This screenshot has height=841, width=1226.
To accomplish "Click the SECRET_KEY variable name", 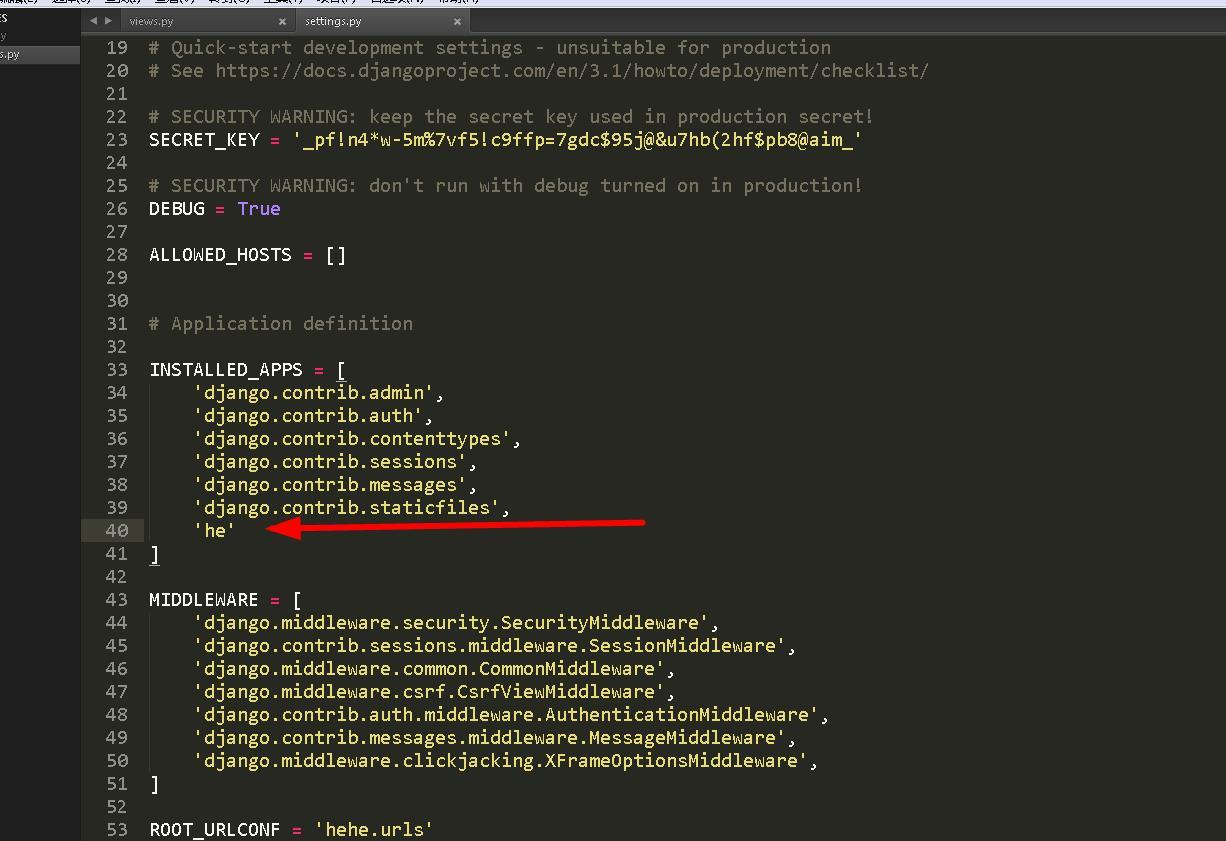I will coord(204,139).
